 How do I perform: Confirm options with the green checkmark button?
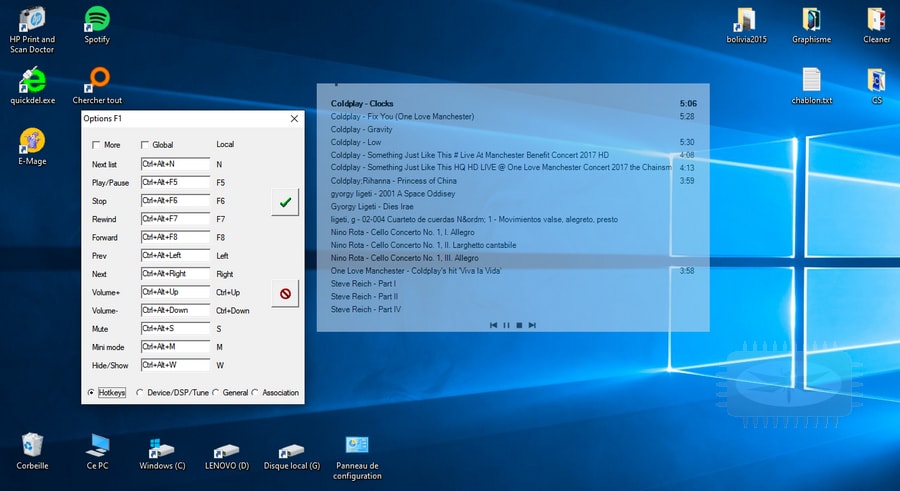click(x=285, y=202)
